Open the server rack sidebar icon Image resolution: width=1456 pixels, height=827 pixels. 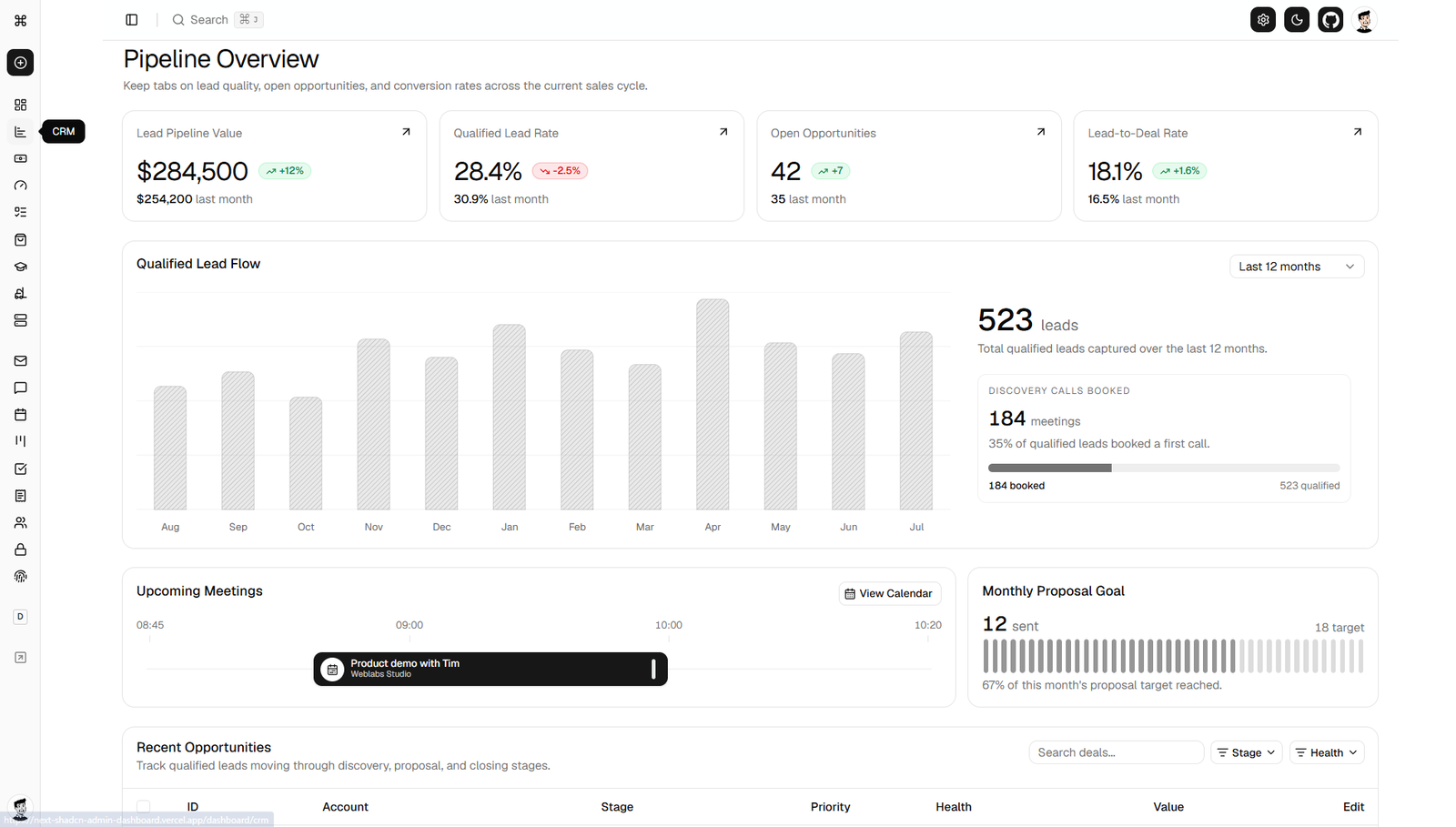coord(20,320)
